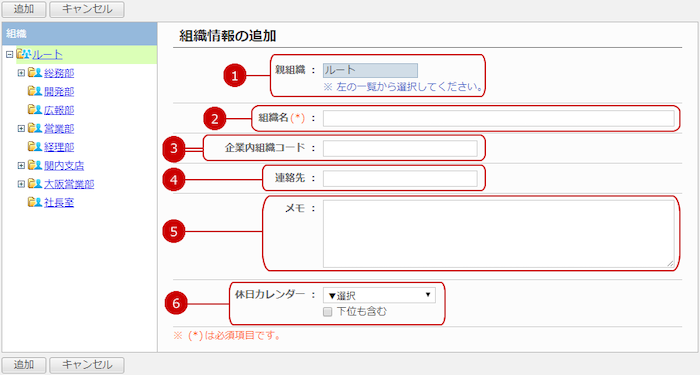This screenshot has width=700, height=375.
Task: Select the 大阪営業部 organization link
Action: pyautogui.click(x=69, y=184)
